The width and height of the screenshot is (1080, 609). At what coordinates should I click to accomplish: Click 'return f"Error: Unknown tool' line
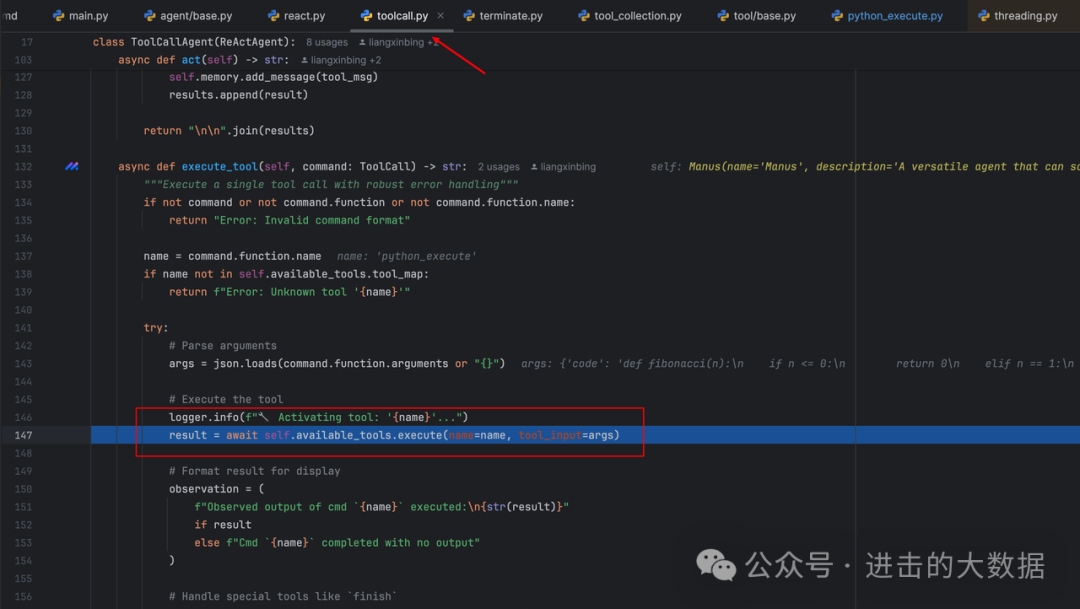click(x=289, y=291)
